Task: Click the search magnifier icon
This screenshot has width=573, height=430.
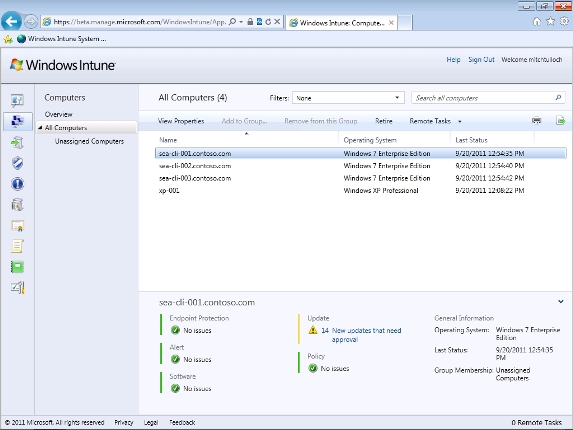Action: (x=558, y=98)
